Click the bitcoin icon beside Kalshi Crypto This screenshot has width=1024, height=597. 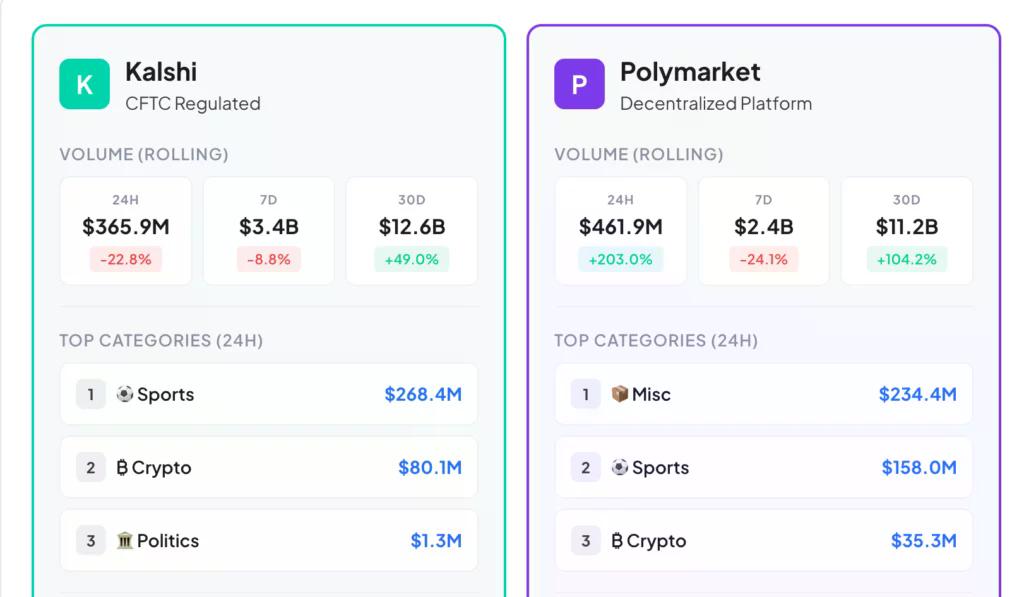coord(122,468)
